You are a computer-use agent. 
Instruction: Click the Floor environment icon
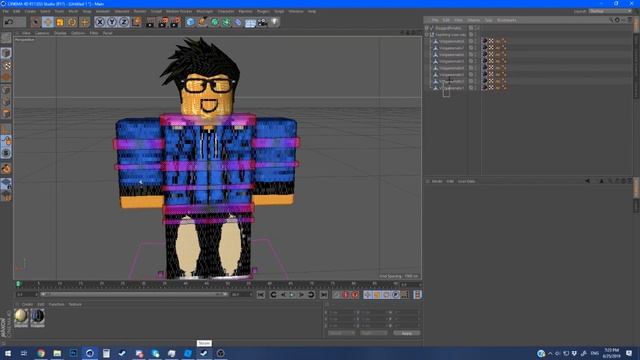[x=250, y=22]
